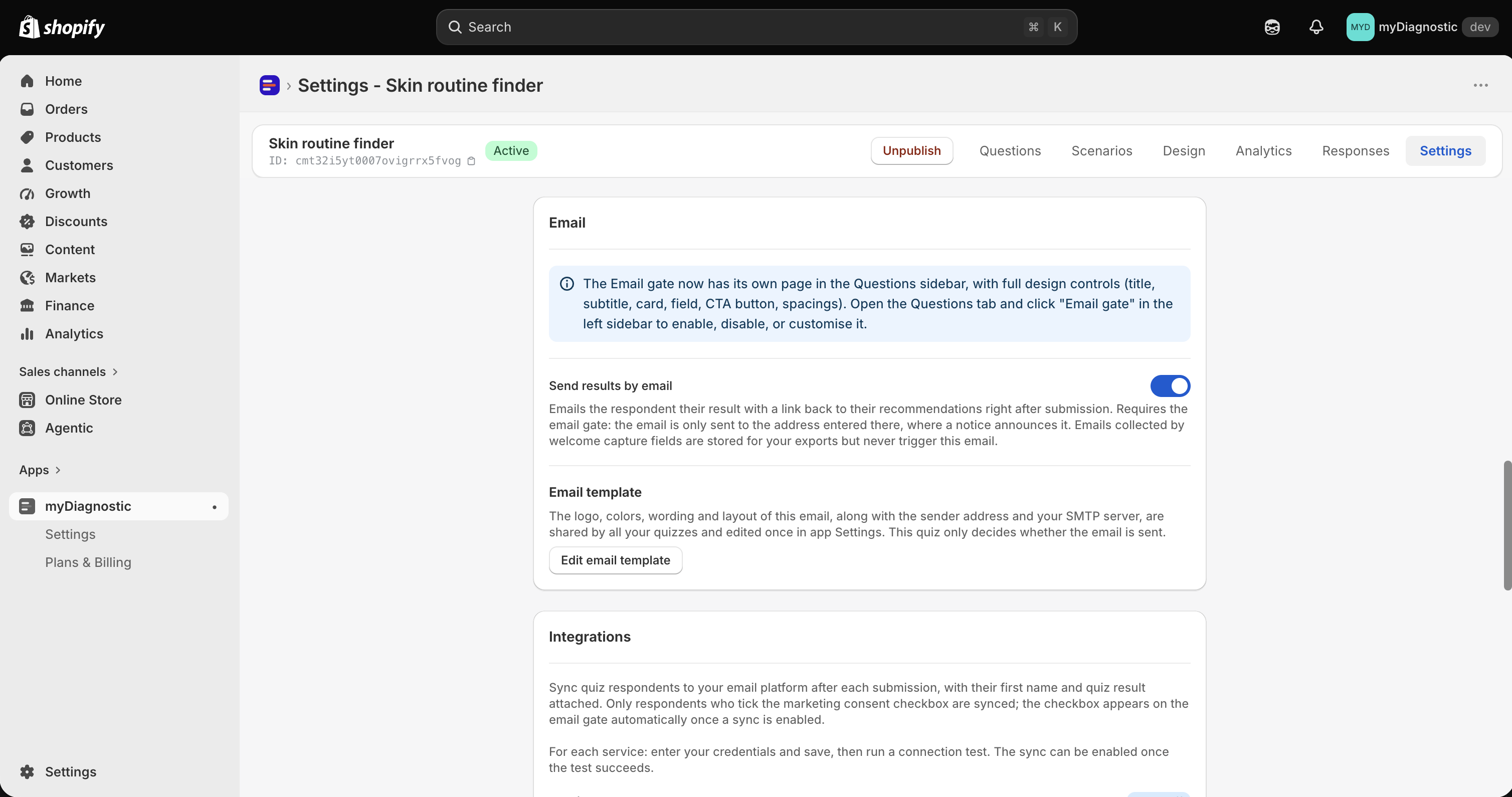1512x797 pixels.
Task: Click the Products tag icon
Action: tap(27, 137)
